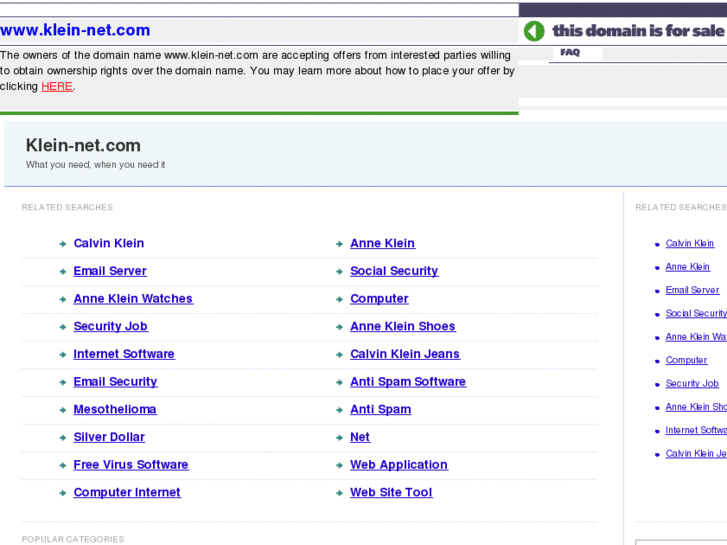Open the Free Virus Software link
This screenshot has width=727, height=545.
131,465
